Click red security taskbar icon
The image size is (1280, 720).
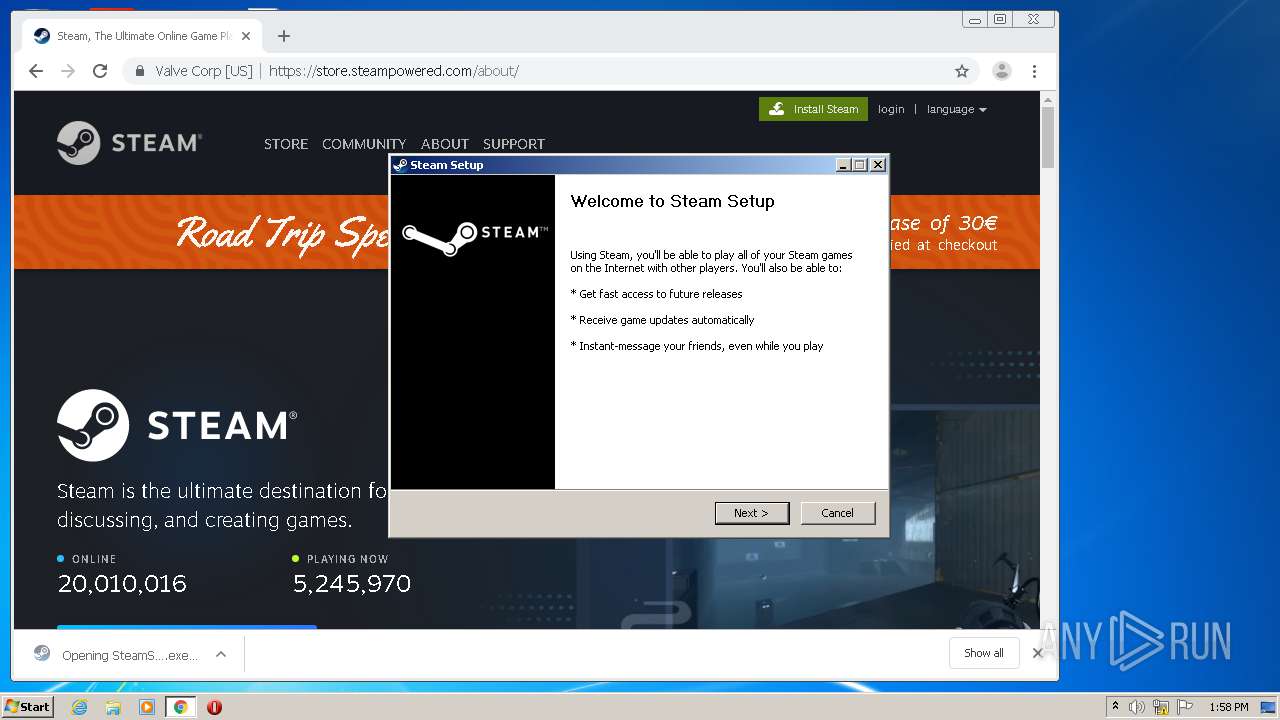click(x=214, y=707)
